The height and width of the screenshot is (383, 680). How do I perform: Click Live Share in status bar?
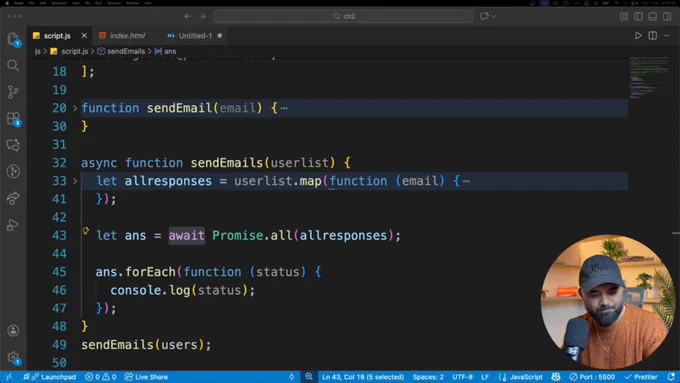click(147, 377)
